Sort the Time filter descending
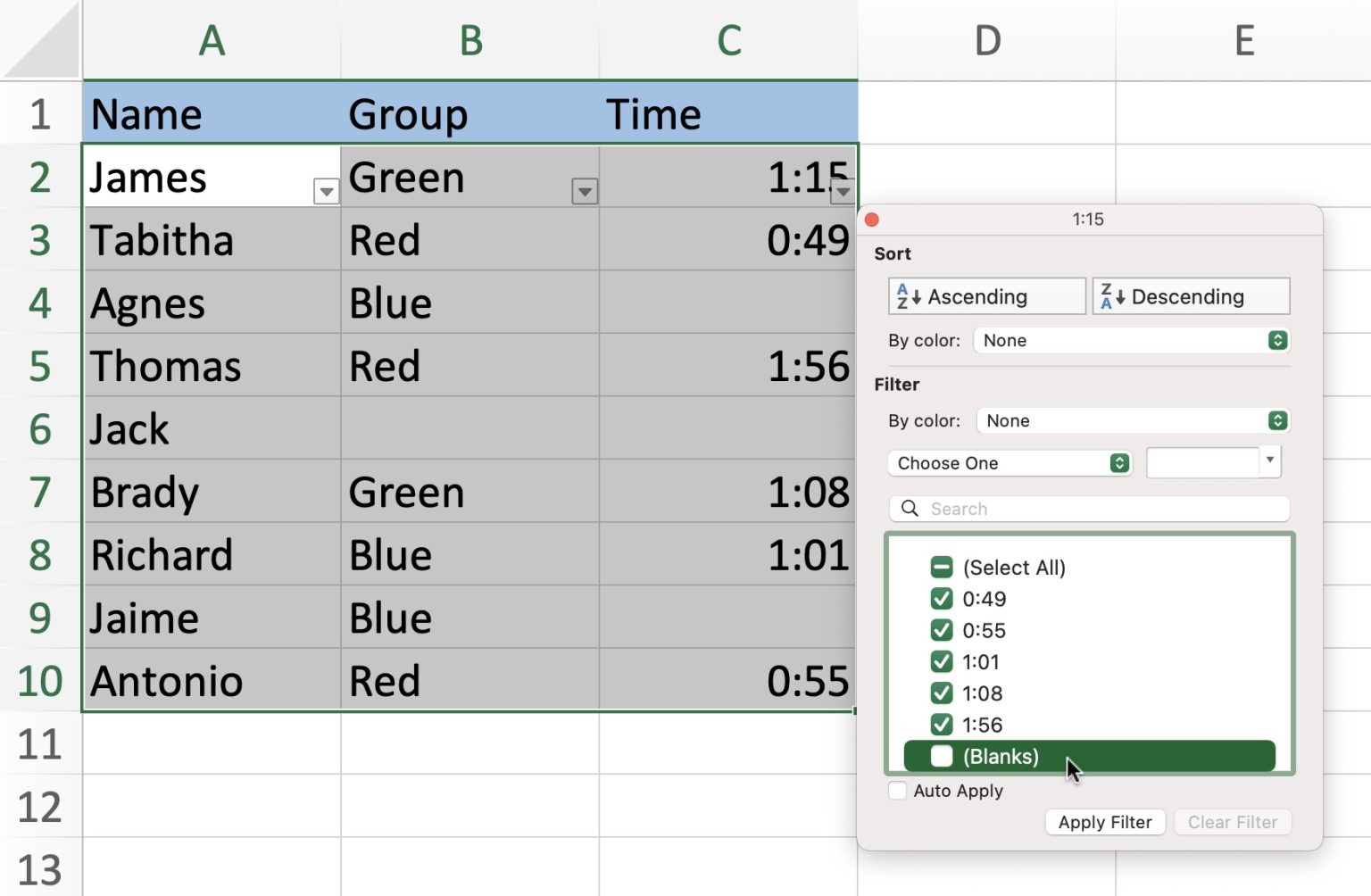Viewport: 1371px width, 896px height. [x=1191, y=295]
